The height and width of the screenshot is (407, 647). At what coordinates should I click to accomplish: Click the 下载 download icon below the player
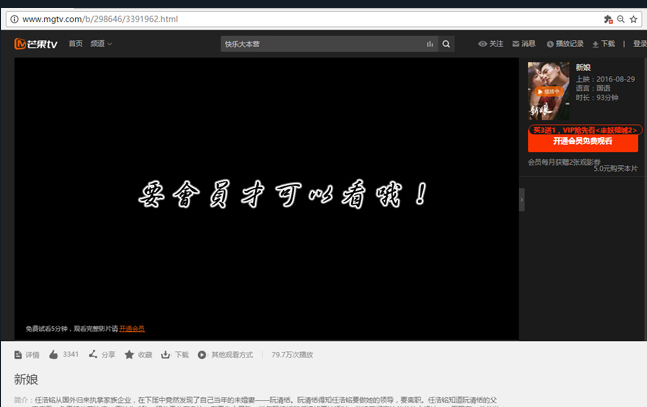[165, 355]
